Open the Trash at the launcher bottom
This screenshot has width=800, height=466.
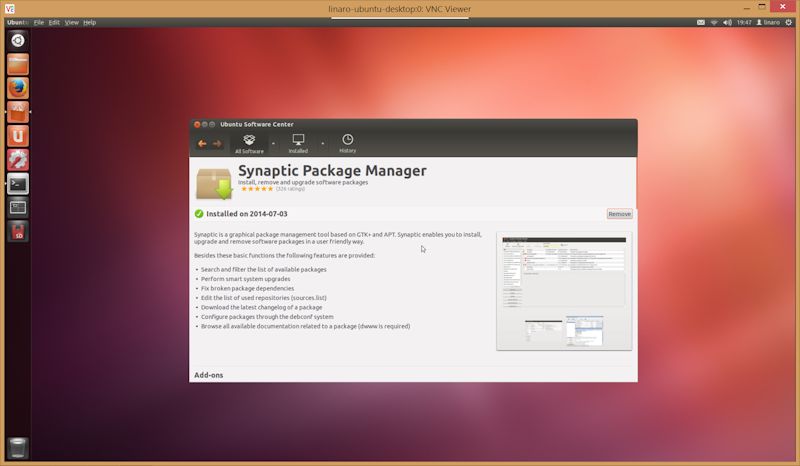click(x=18, y=448)
